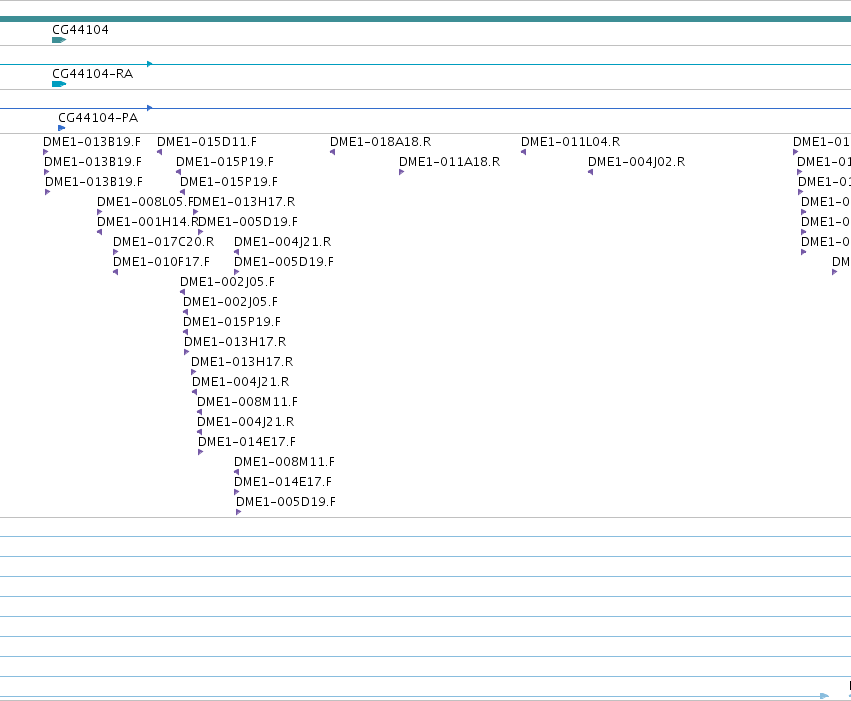This screenshot has width=851, height=701.
Task: Click the DME1-011A18.R label
Action: tap(449, 162)
